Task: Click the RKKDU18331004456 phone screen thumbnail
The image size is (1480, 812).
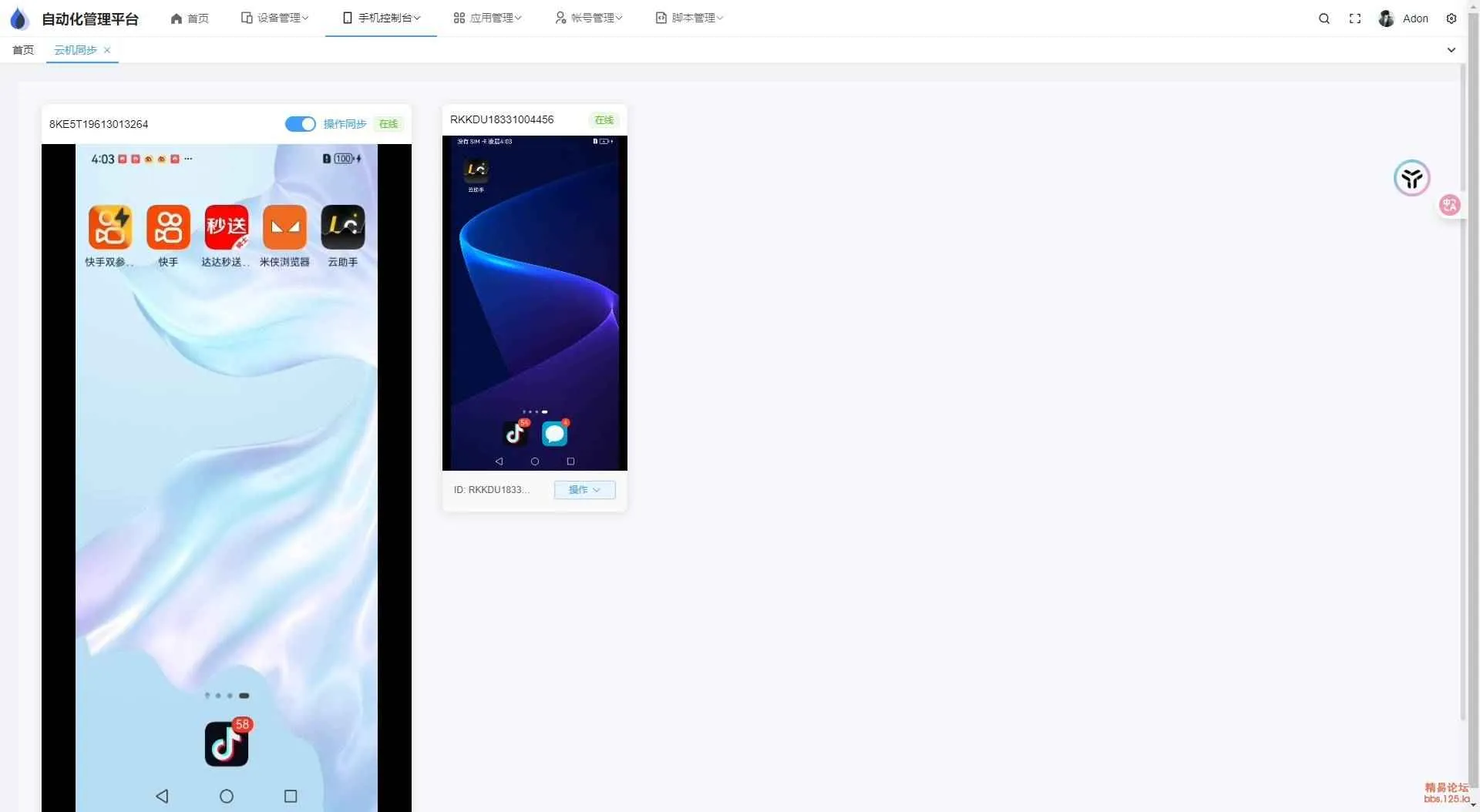Action: (534, 300)
